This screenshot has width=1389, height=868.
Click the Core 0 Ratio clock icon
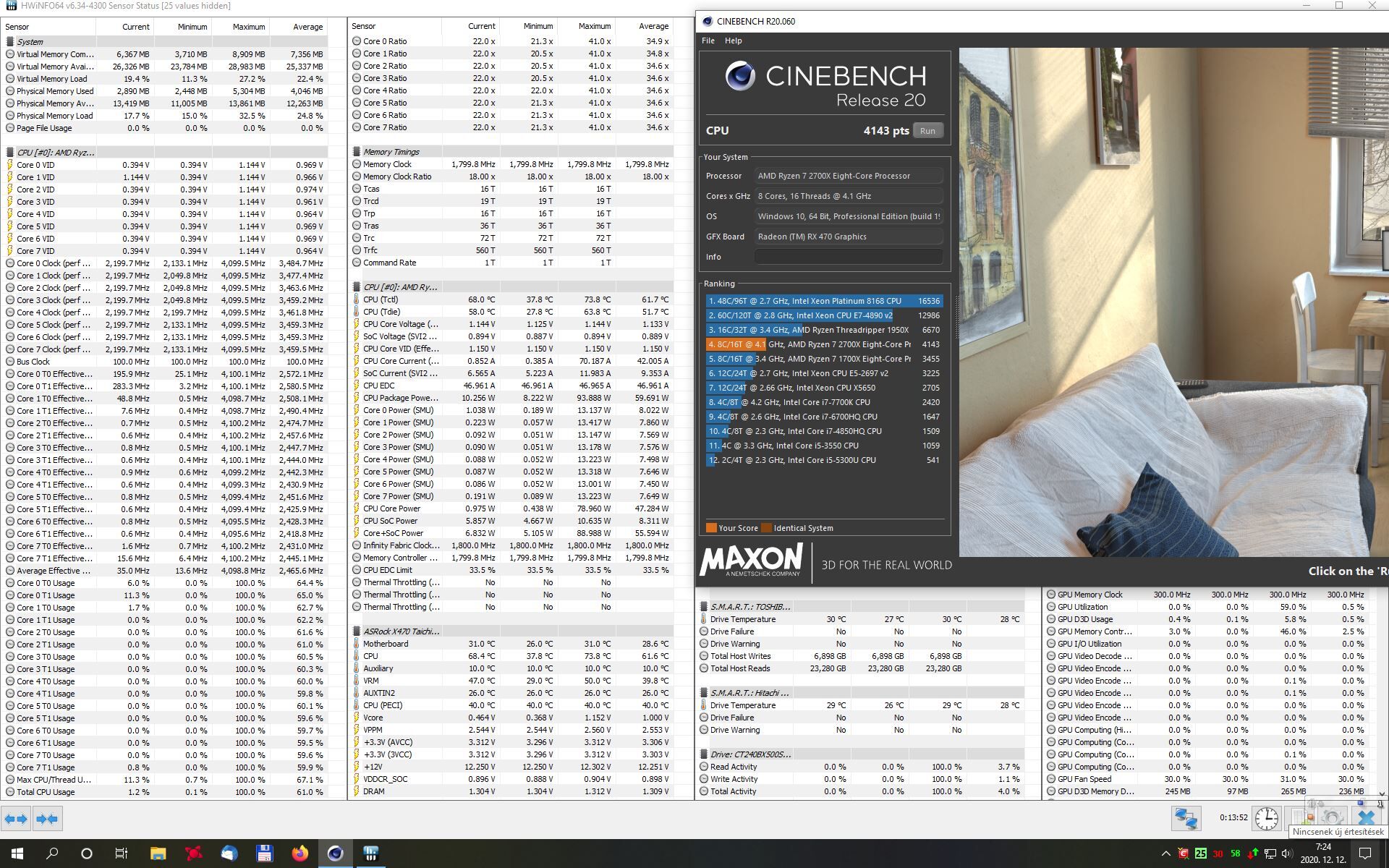click(357, 41)
